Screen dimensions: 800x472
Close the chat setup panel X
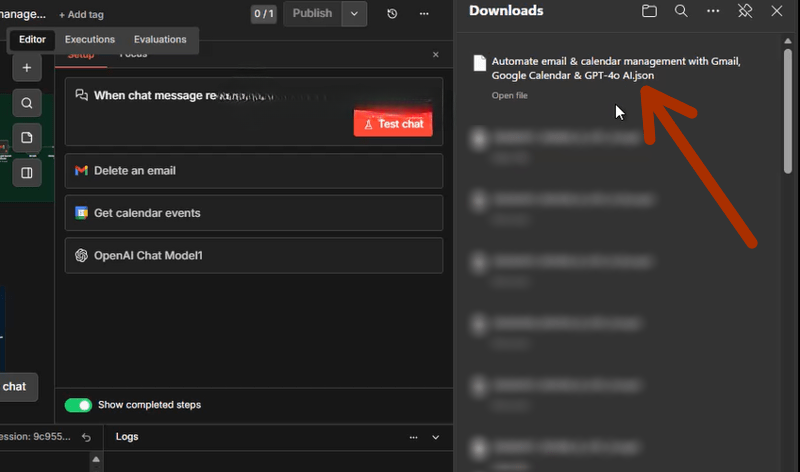click(436, 55)
